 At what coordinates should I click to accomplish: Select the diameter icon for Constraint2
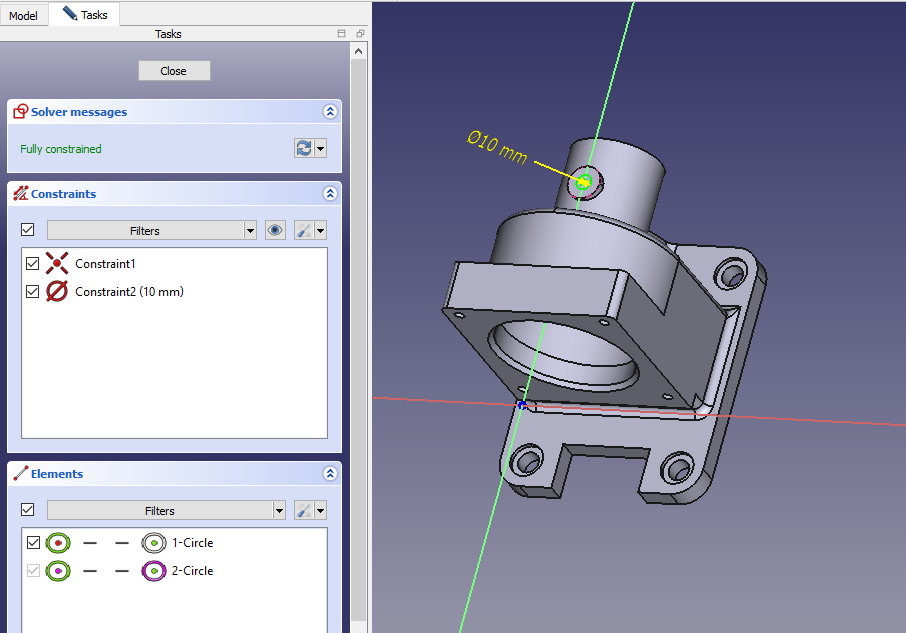pos(57,292)
